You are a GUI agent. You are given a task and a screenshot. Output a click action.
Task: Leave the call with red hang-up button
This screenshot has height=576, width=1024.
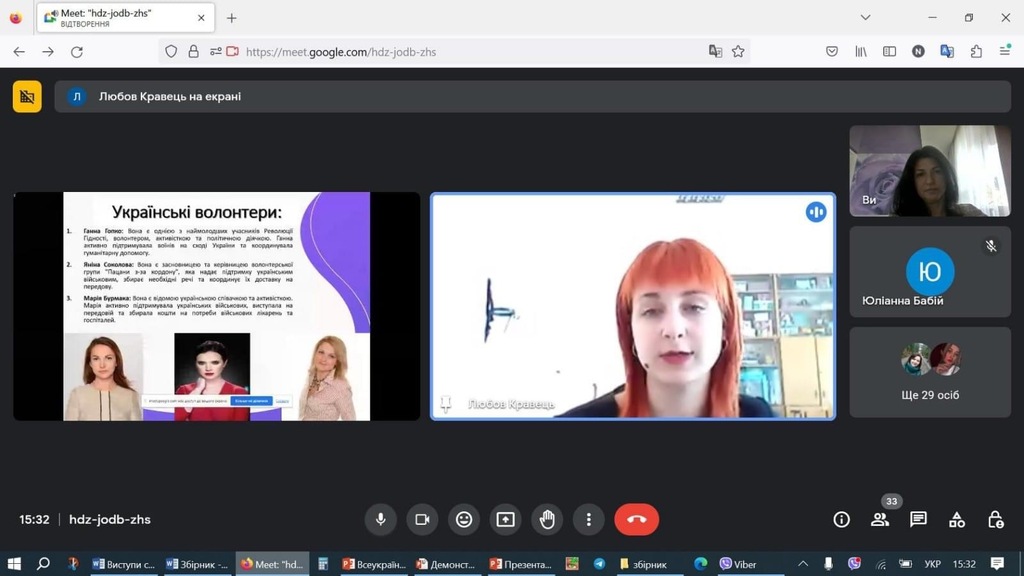pos(637,519)
